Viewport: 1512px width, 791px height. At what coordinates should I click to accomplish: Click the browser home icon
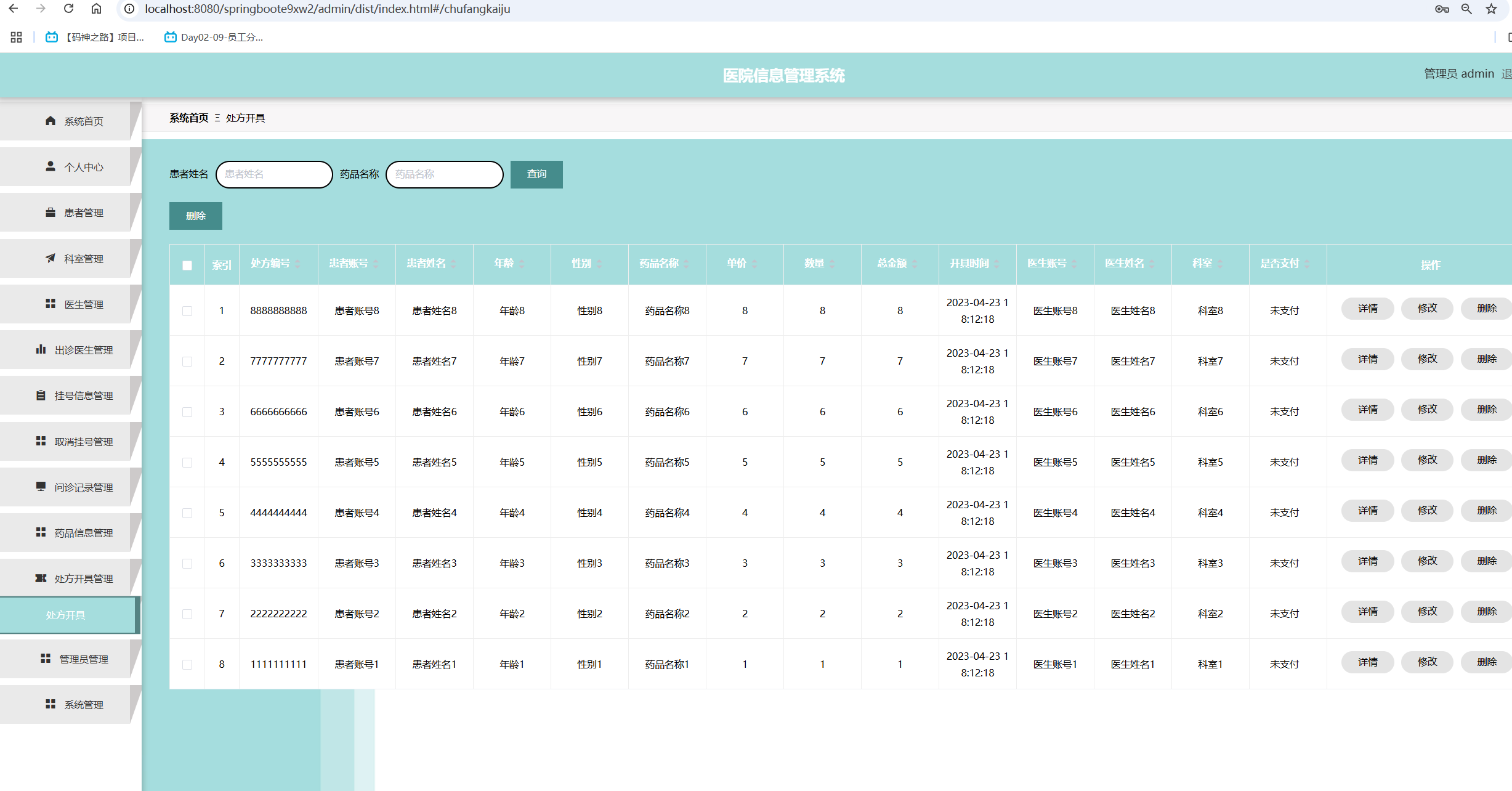pyautogui.click(x=96, y=9)
